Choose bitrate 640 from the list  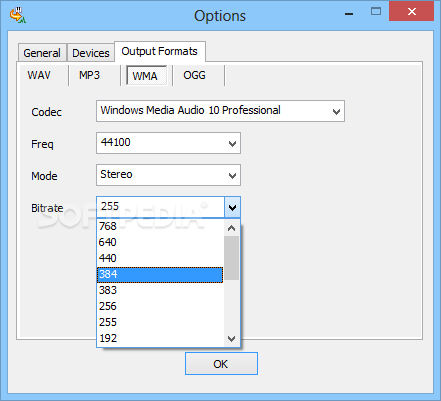(161, 242)
